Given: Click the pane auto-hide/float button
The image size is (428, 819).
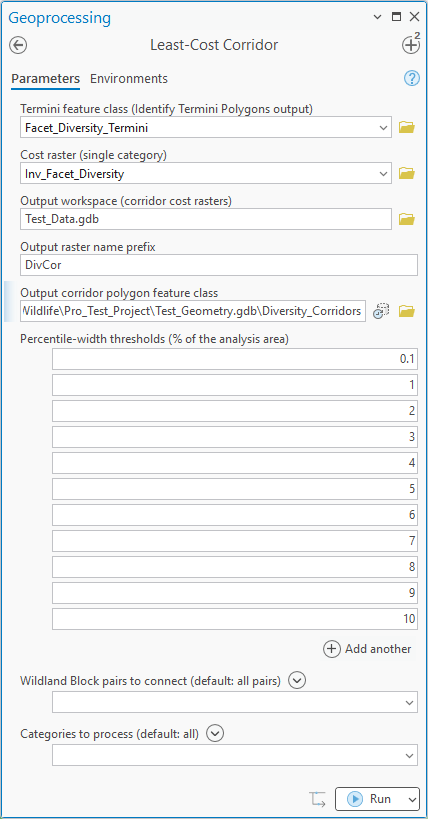Looking at the screenshot, I should [397, 17].
